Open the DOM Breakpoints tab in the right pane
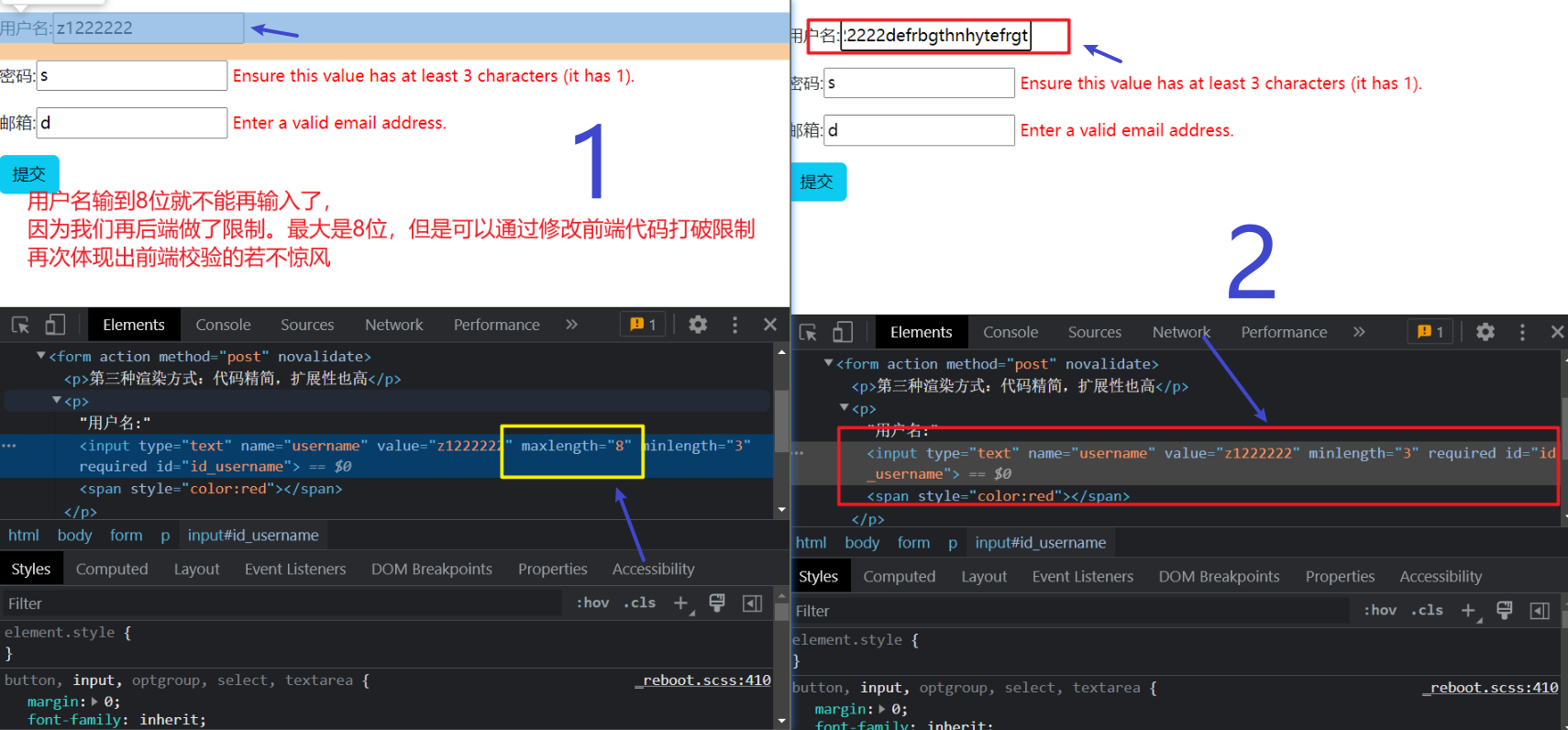This screenshot has height=730, width=1568. coord(1219,577)
